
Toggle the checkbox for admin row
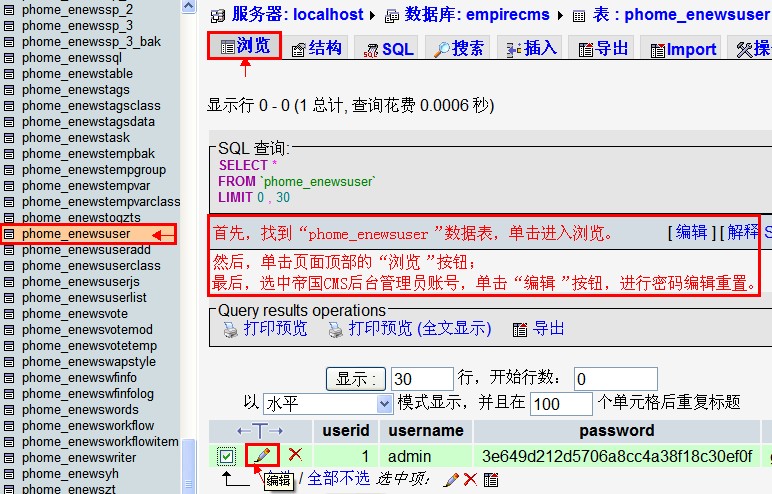click(x=226, y=456)
